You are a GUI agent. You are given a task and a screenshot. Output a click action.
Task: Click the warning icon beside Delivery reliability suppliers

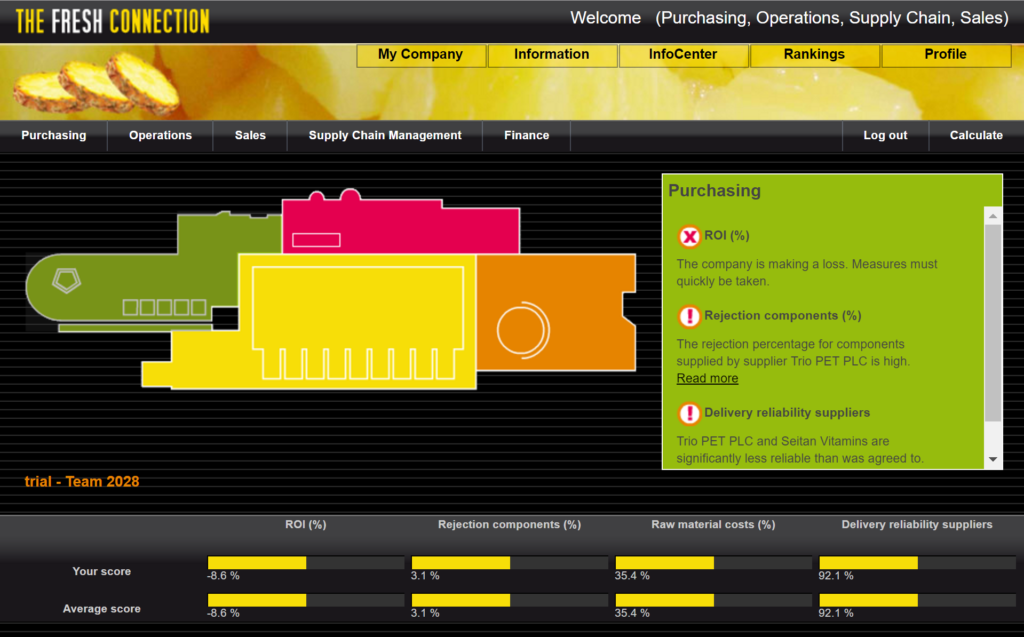[x=689, y=413]
